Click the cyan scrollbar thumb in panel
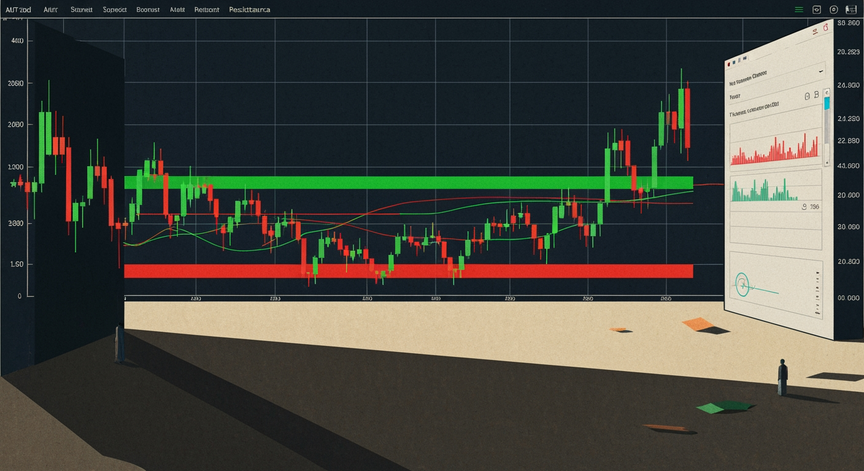 pyautogui.click(x=827, y=103)
